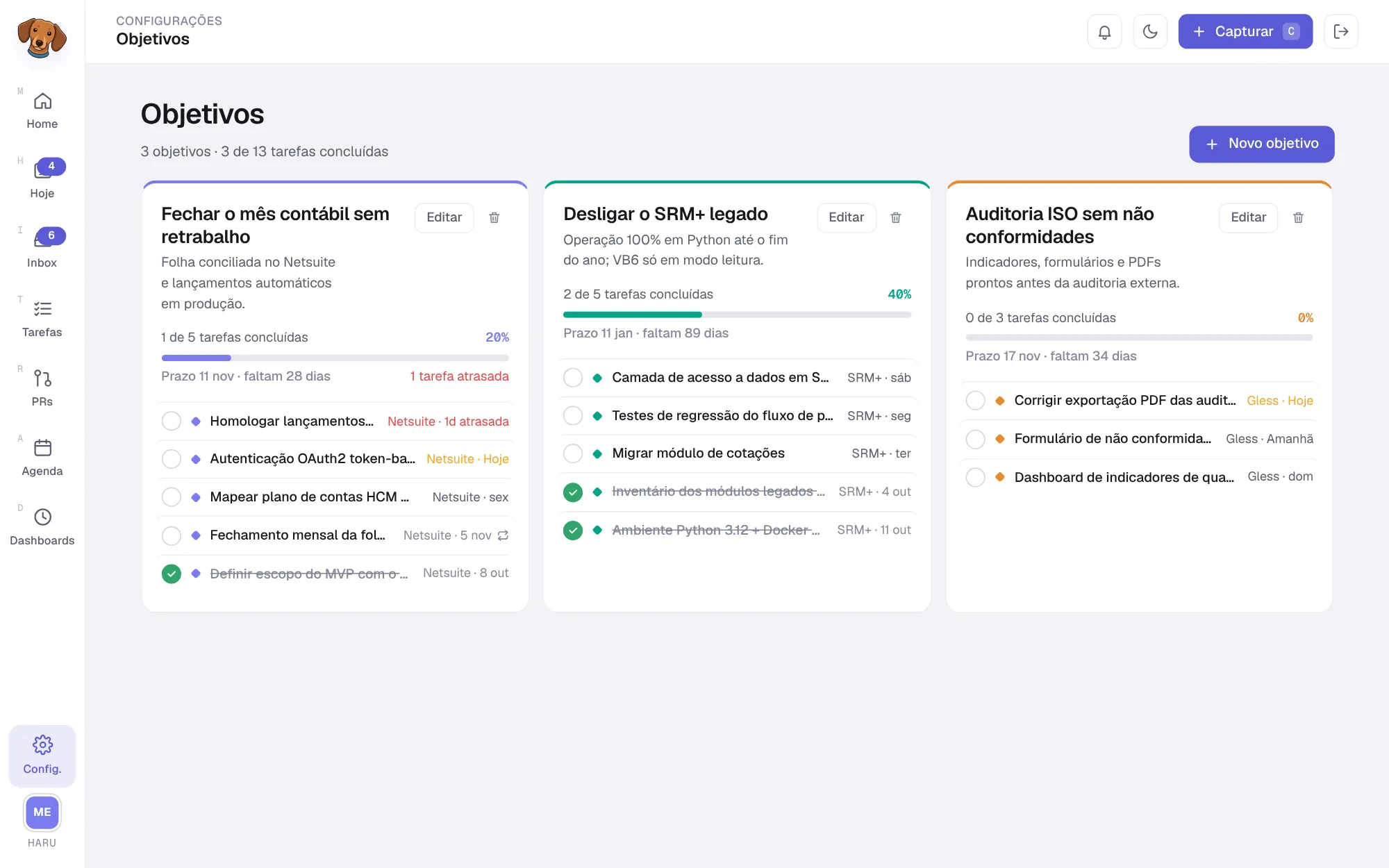
Task: Delete the Fechar o mês contábil objective
Action: (x=494, y=217)
